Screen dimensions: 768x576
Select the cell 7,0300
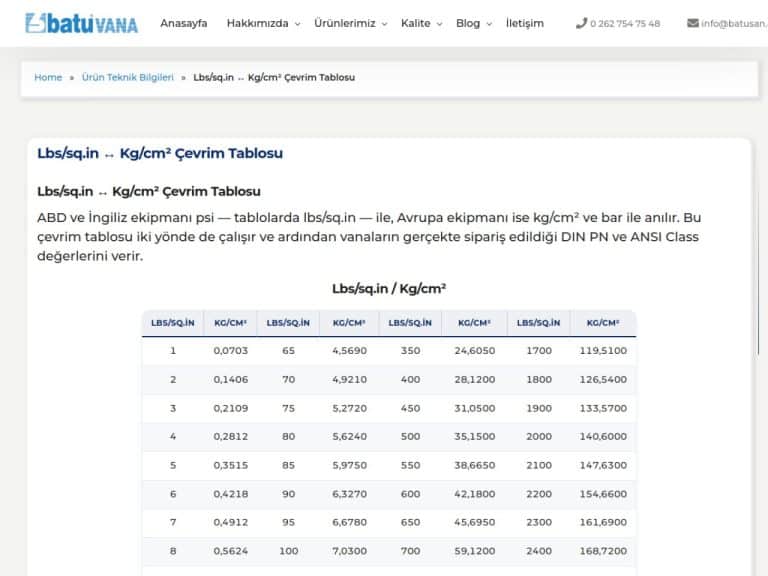click(349, 551)
